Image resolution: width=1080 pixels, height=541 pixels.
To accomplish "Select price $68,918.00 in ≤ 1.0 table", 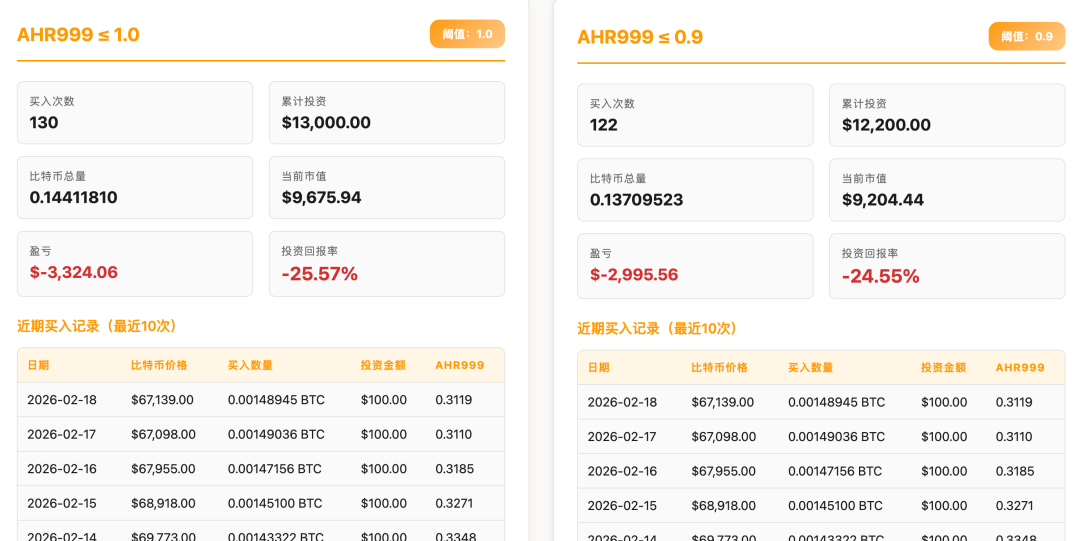I will 163,503.
